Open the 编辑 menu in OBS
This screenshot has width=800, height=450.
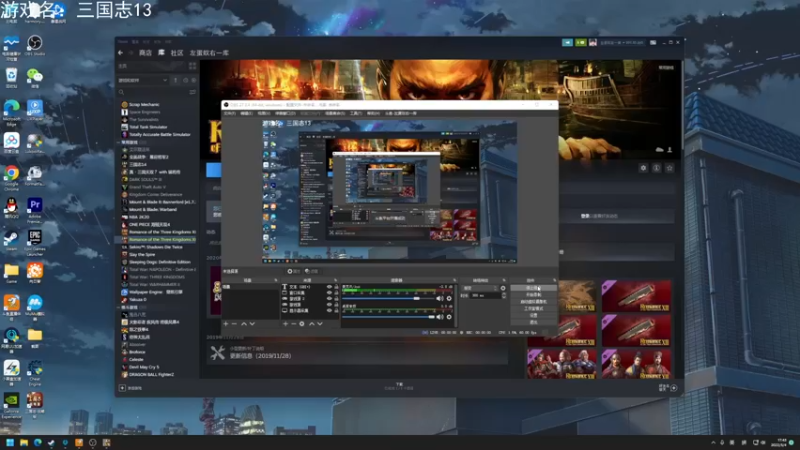coord(246,113)
